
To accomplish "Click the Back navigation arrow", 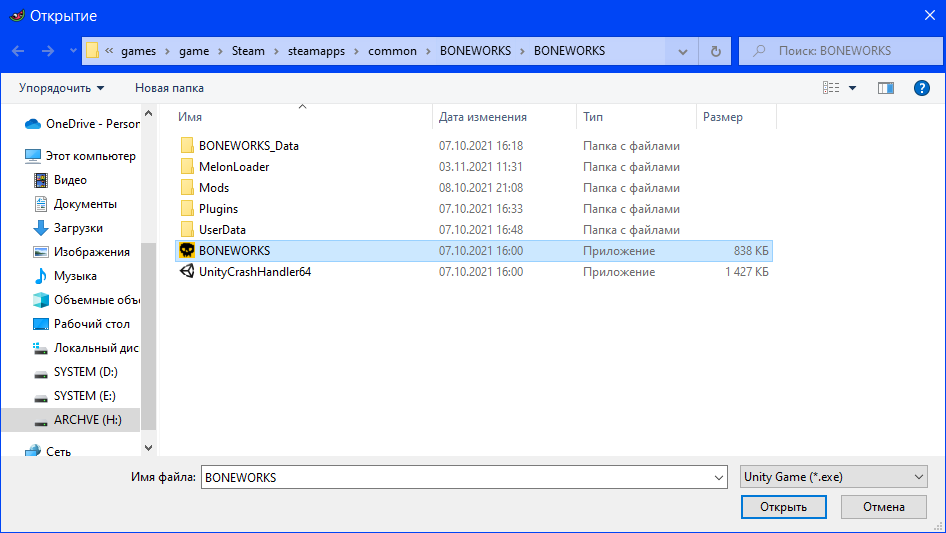I will [x=18, y=51].
